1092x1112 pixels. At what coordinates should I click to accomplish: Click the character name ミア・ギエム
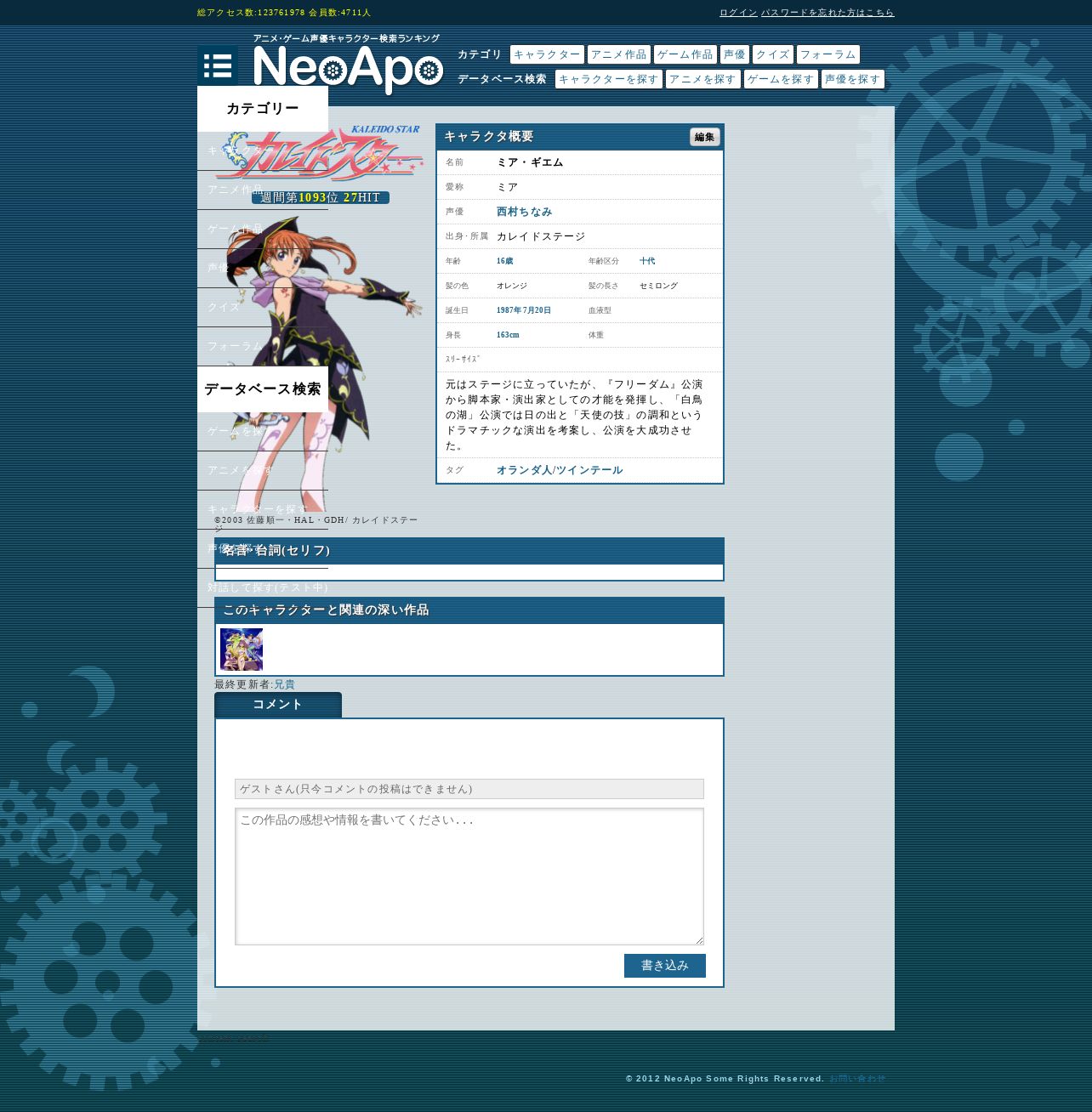coord(530,162)
